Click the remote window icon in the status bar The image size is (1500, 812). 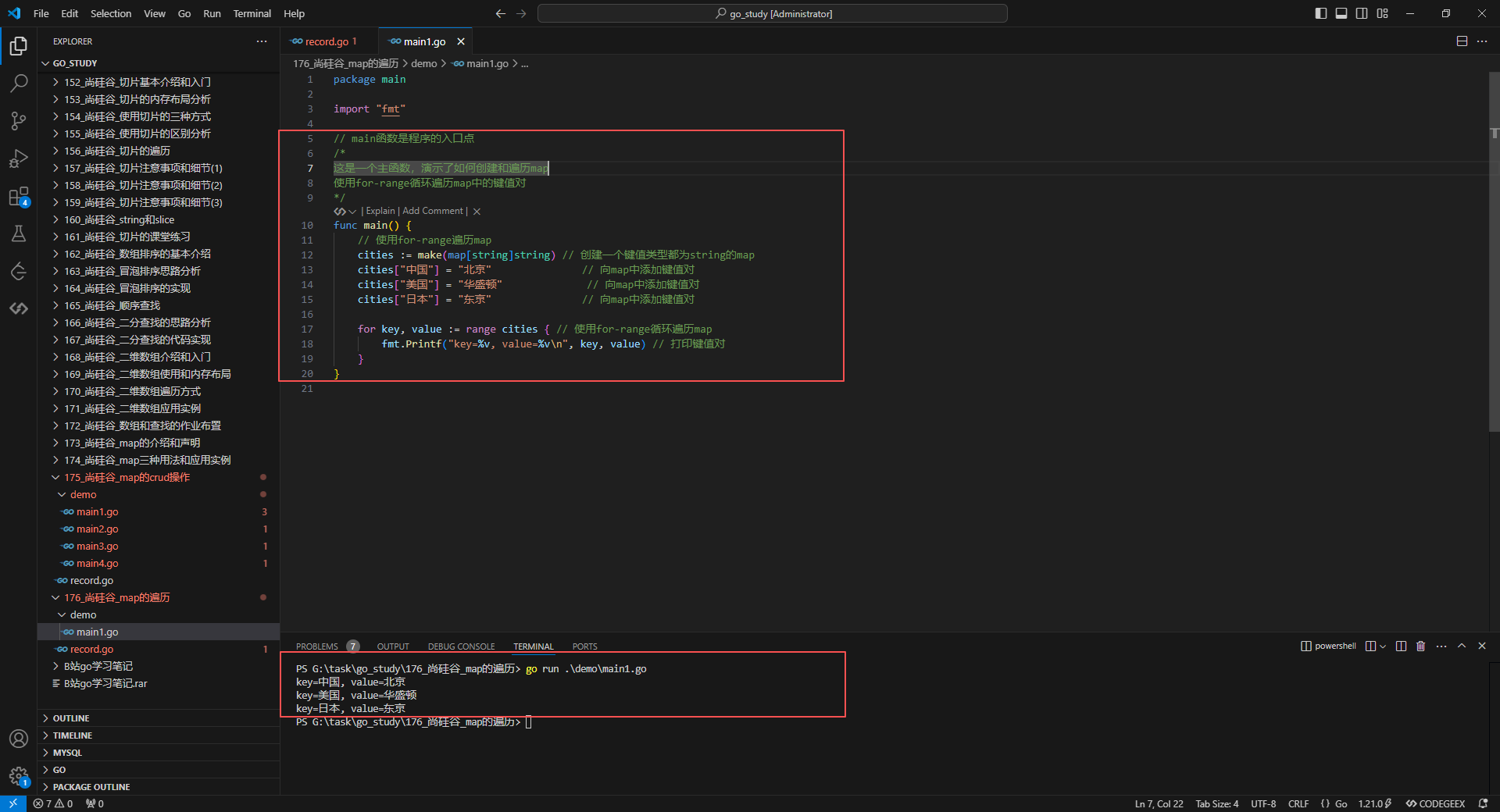[13, 803]
